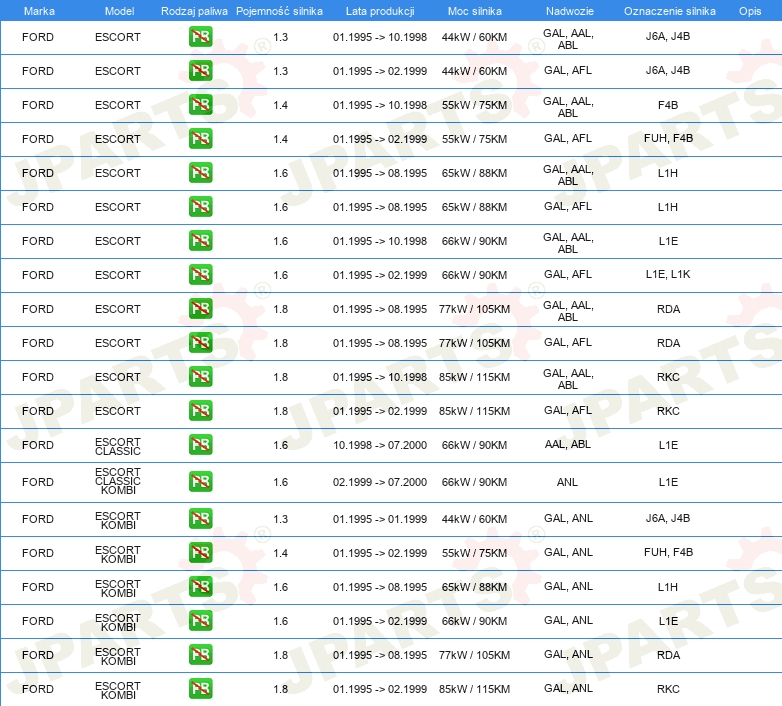This screenshot has height=706, width=782.
Task: Select '77kW / 105KM' in the ESCORT KOMBI row
Action: (x=474, y=655)
